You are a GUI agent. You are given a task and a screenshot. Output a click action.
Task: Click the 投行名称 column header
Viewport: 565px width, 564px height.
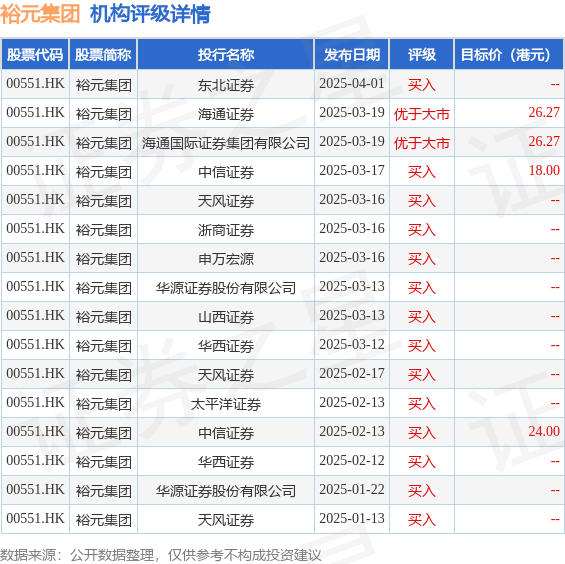226,55
